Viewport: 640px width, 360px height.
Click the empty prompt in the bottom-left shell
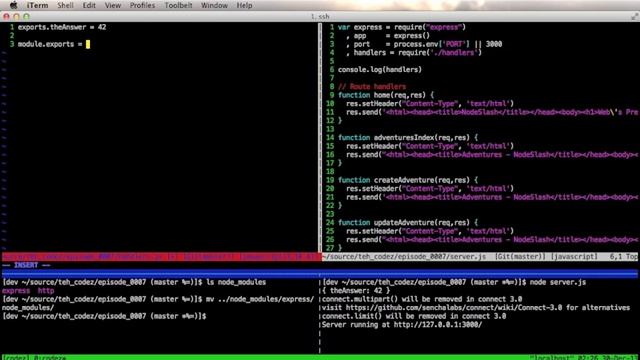click(x=104, y=316)
